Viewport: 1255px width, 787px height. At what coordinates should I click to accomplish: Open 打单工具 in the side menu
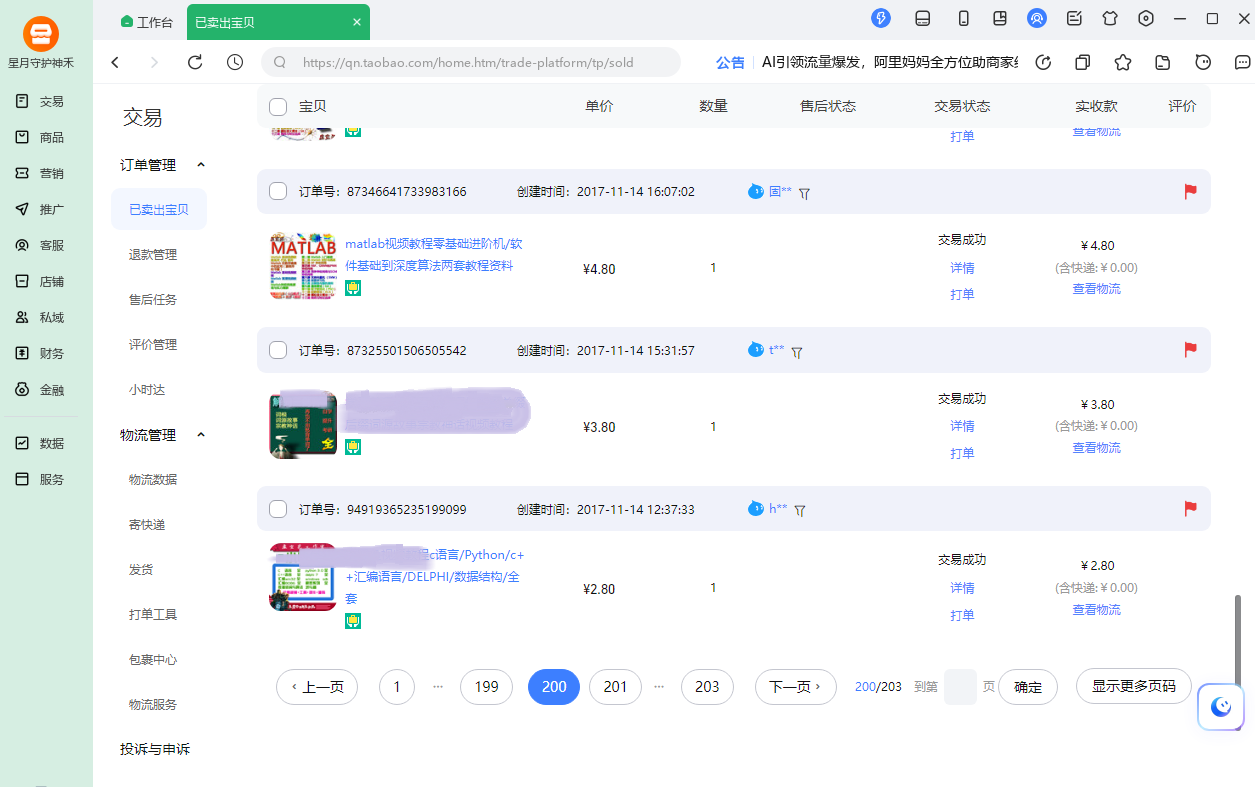pyautogui.click(x=153, y=614)
